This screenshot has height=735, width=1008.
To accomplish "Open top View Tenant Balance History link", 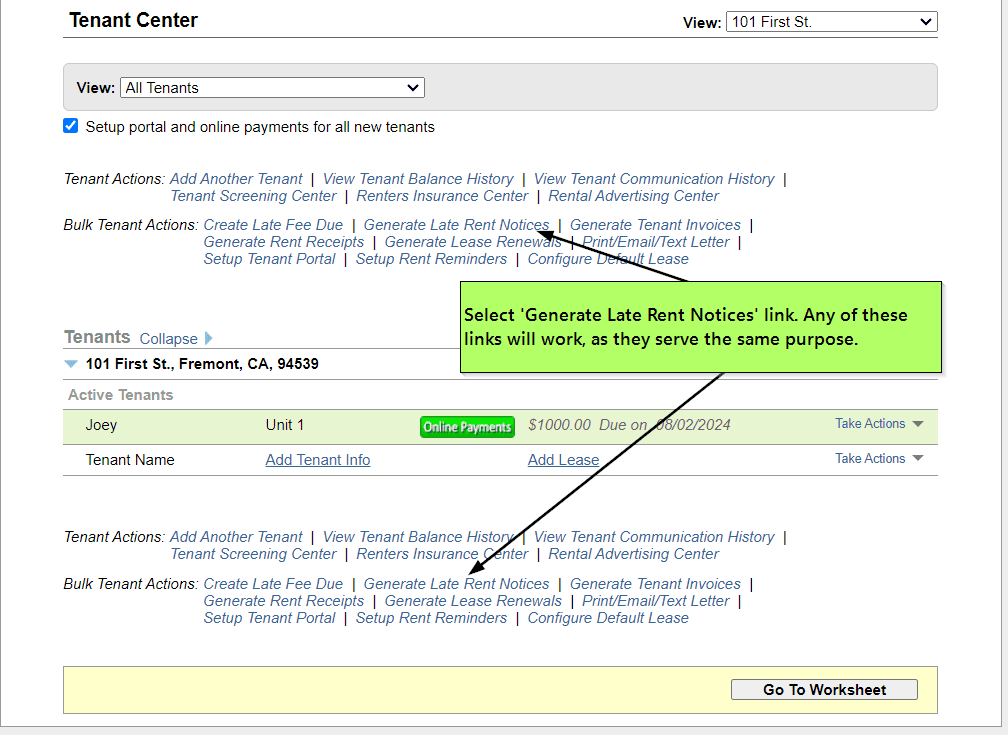I will [x=418, y=179].
